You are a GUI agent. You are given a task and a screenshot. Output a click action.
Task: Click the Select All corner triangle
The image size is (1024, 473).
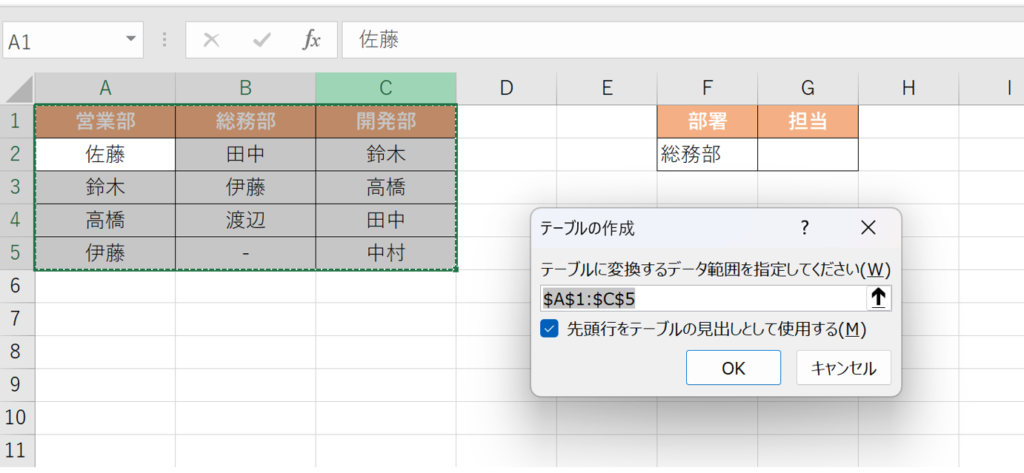(x=20, y=89)
